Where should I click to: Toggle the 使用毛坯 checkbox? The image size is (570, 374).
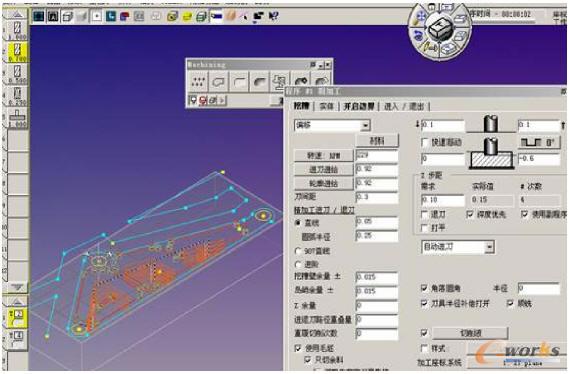pos(298,348)
